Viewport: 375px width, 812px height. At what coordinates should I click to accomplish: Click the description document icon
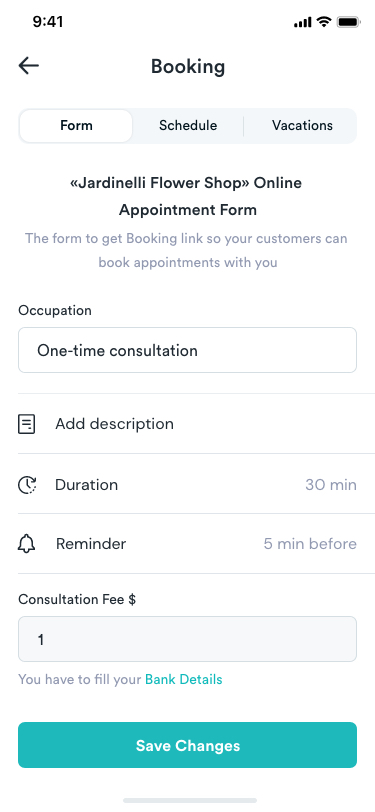pos(26,424)
